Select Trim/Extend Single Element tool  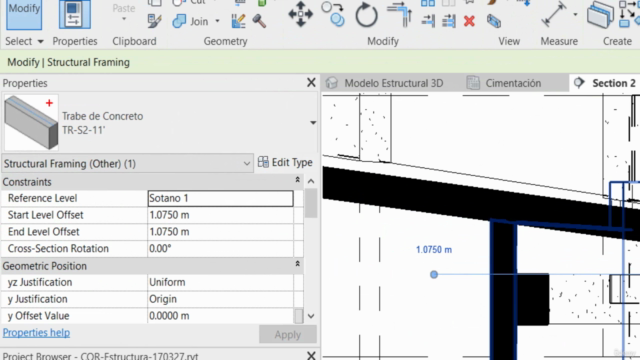click(428, 21)
